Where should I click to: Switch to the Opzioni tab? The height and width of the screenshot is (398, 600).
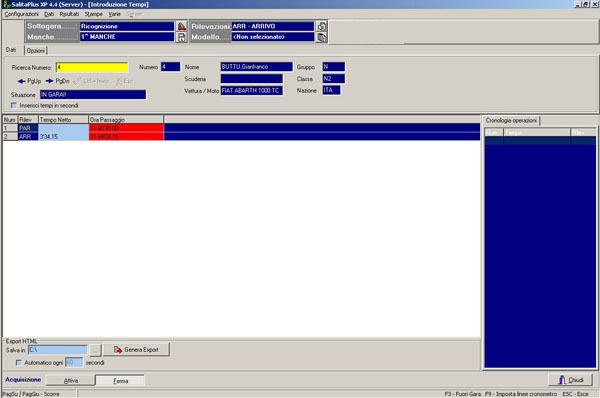[x=36, y=51]
